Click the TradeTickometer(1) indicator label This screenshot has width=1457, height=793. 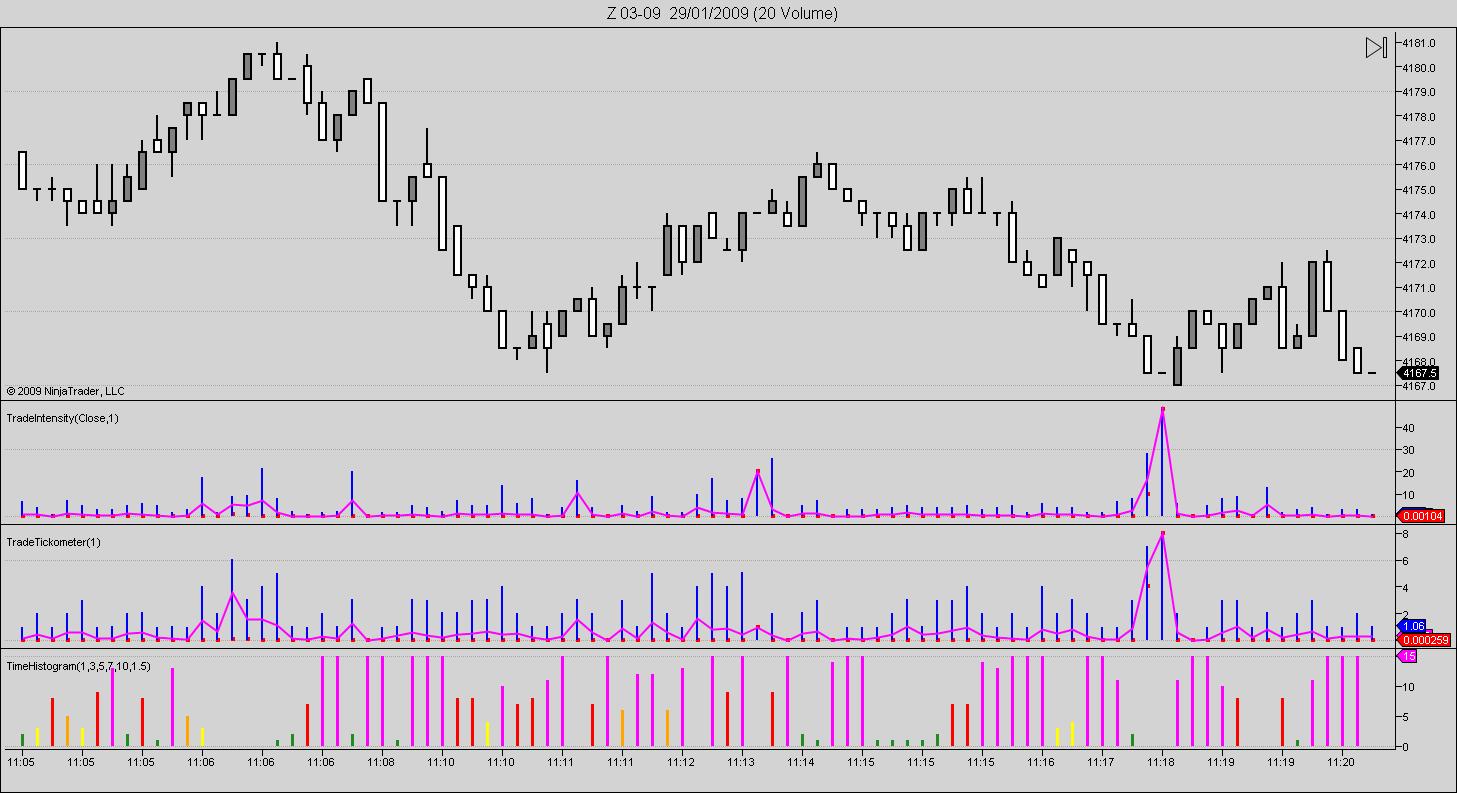pos(53,542)
